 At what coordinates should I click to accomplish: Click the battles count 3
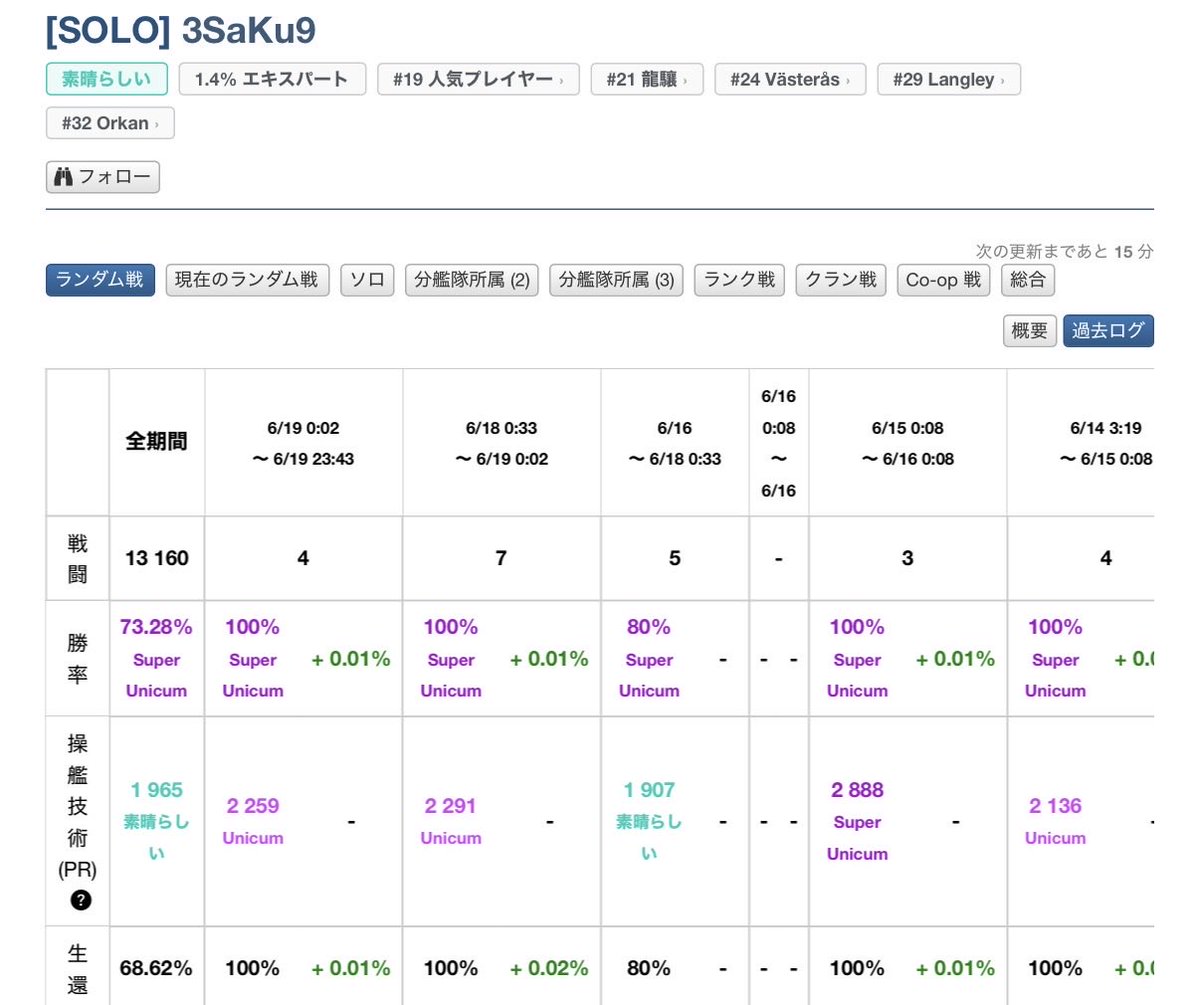907,558
